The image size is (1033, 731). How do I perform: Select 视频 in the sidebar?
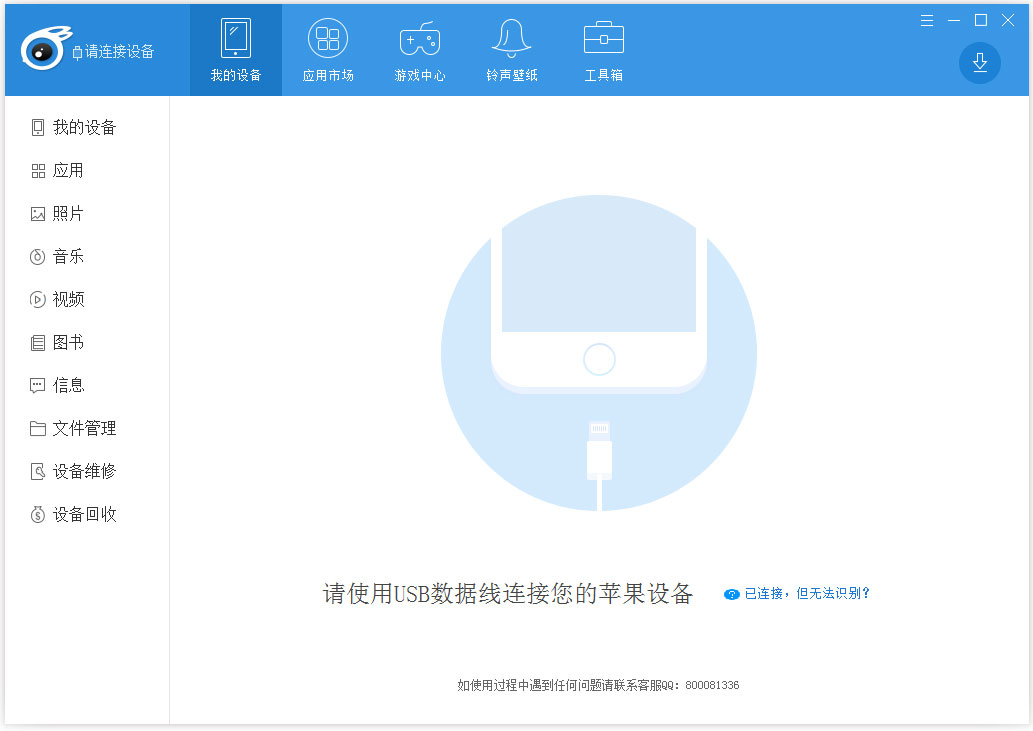(x=67, y=299)
